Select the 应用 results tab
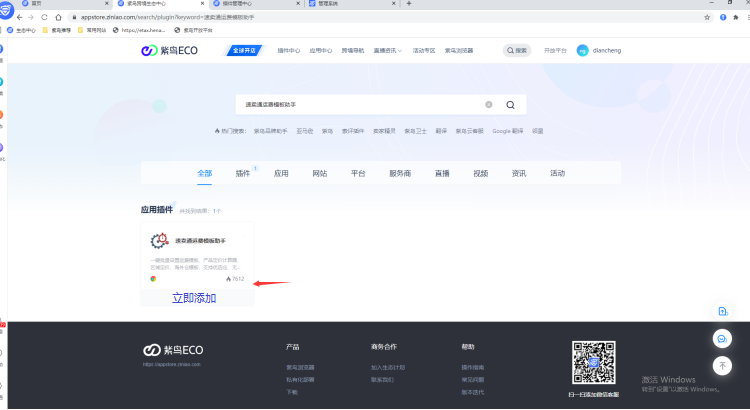 [x=281, y=173]
